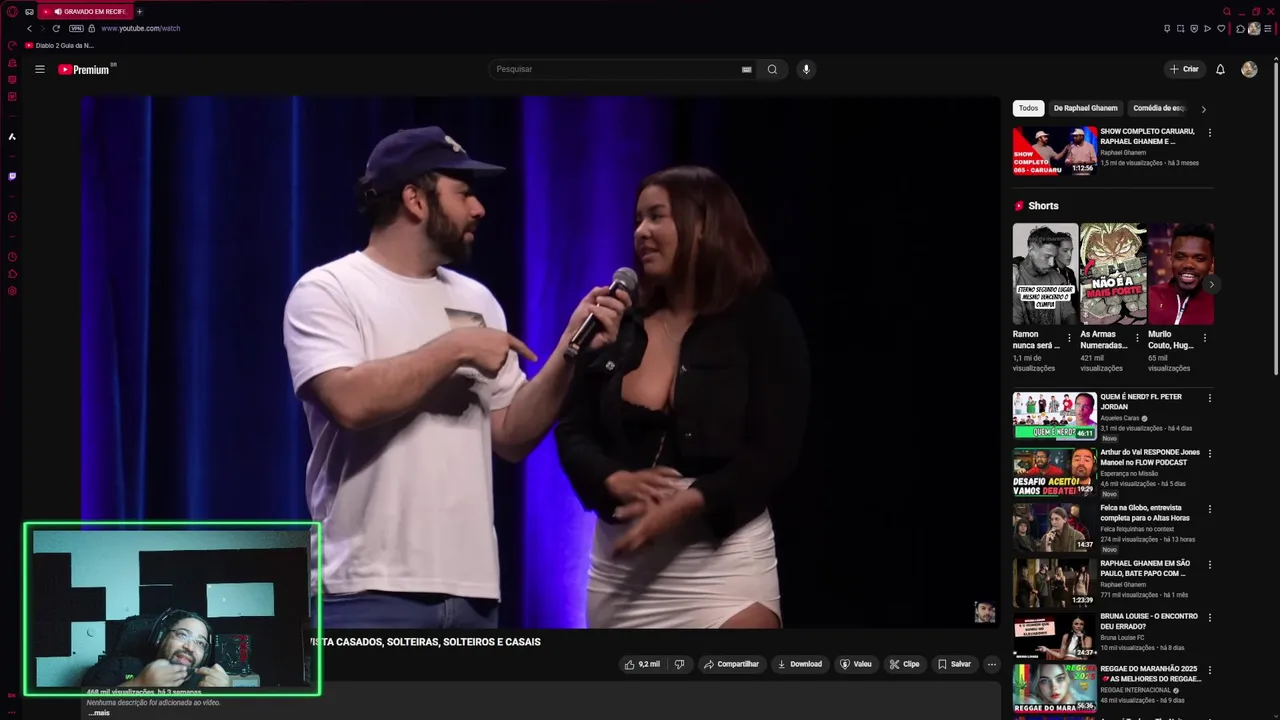This screenshot has height=720, width=1280.
Task: Click the Download button
Action: pos(800,664)
